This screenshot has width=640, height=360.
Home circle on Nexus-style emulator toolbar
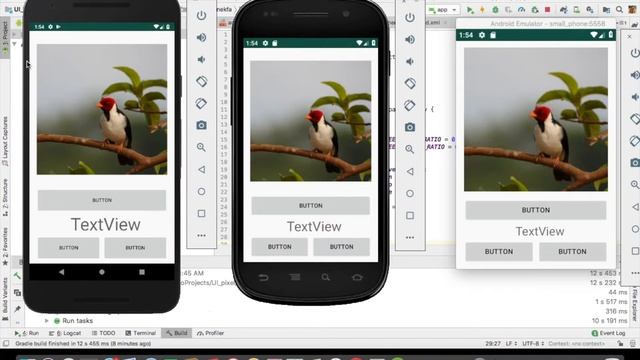410,193
